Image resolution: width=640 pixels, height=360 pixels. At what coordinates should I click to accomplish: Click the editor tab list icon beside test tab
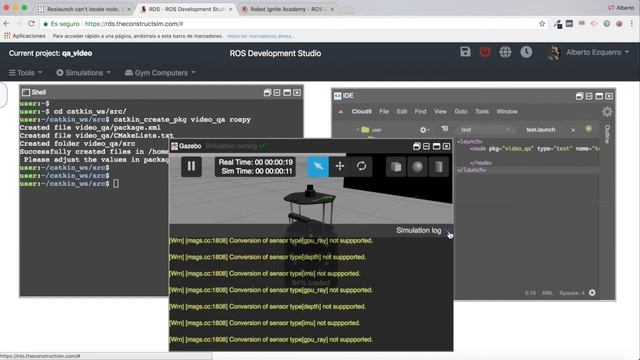coord(444,129)
